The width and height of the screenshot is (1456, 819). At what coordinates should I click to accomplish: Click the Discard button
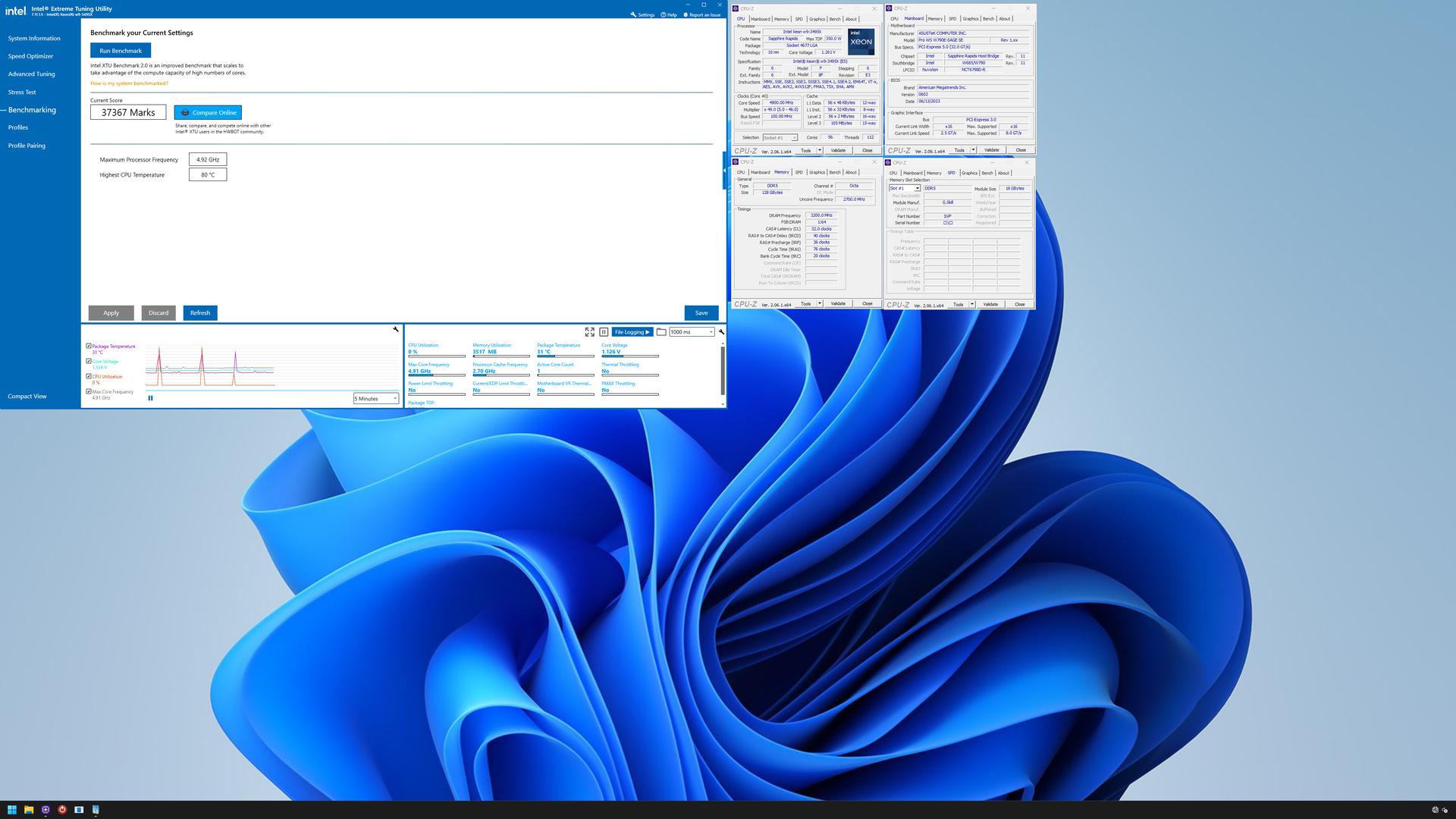click(158, 312)
